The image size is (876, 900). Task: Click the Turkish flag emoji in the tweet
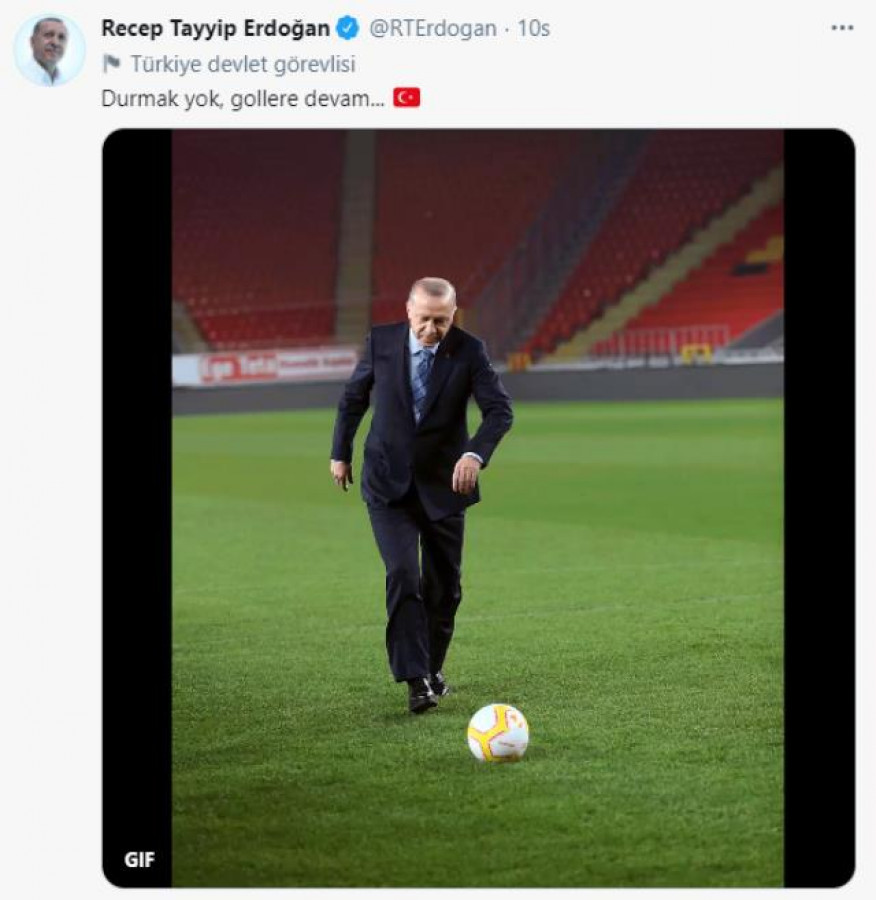406,98
